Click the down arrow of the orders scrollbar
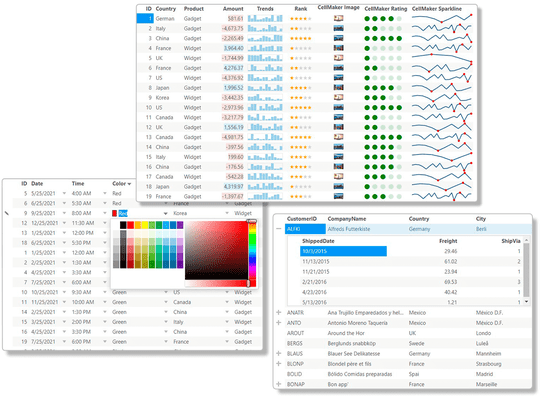This screenshot has height=400, width=541. (x=526, y=301)
